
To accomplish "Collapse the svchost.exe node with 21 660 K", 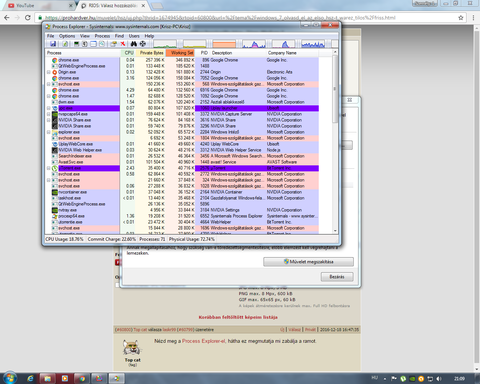I will 49,180.
